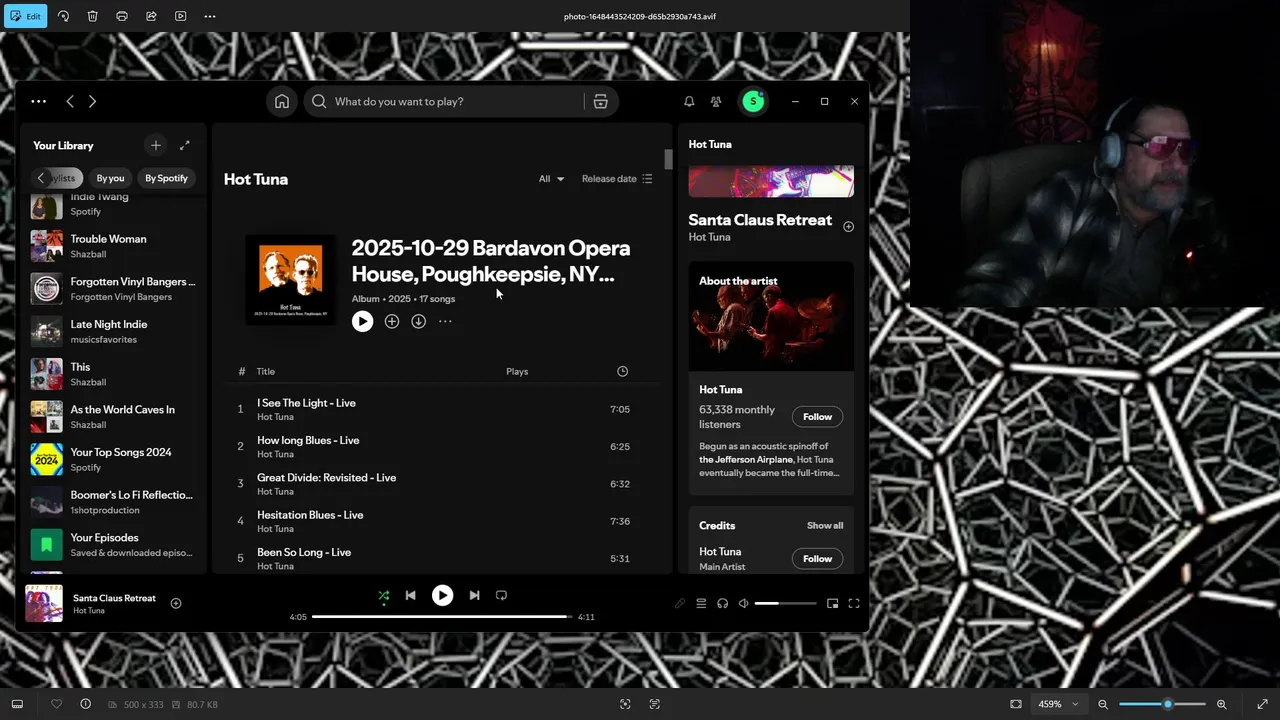This screenshot has height=720, width=1280.
Task: Toggle repeat in the player bar
Action: tap(501, 595)
